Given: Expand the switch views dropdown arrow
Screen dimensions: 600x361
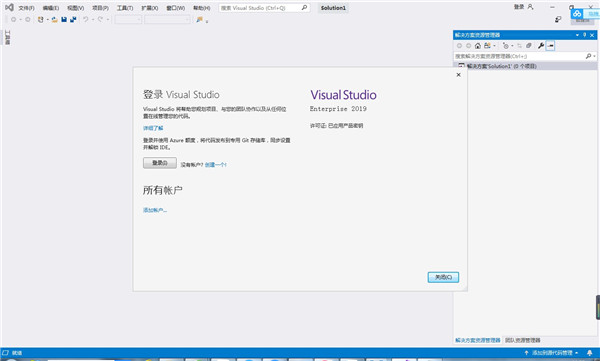Looking at the screenshot, I should tap(494, 46).
